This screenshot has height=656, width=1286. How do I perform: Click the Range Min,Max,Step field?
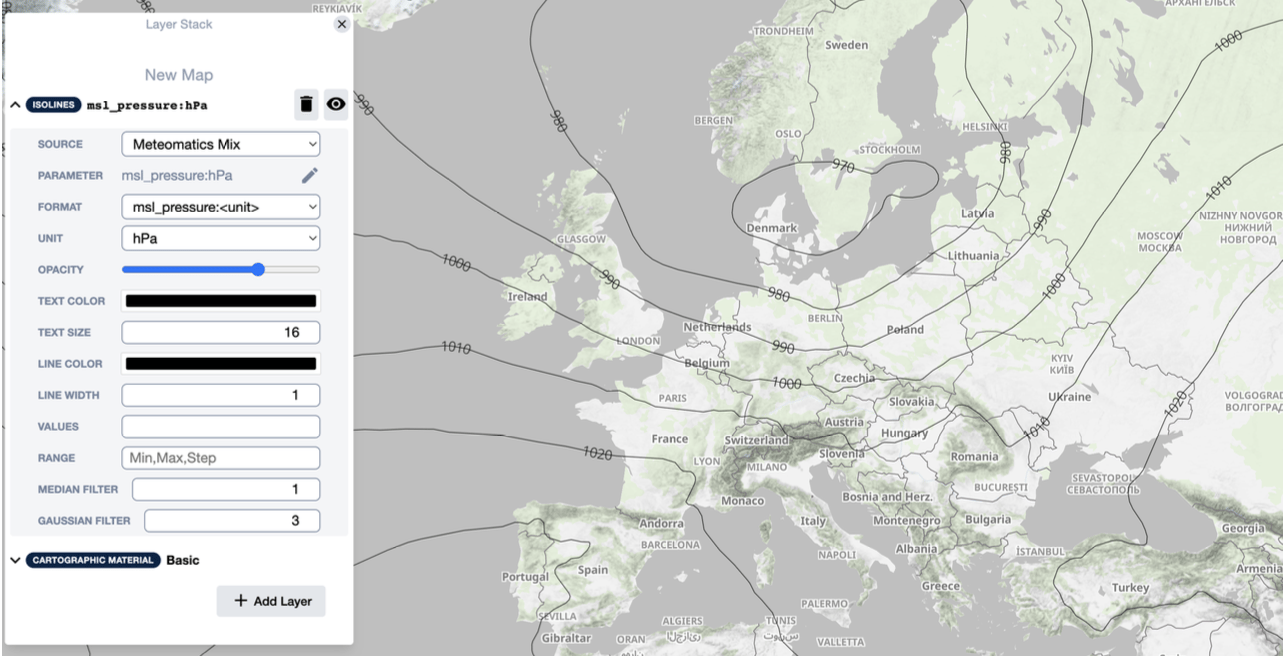[x=220, y=458]
